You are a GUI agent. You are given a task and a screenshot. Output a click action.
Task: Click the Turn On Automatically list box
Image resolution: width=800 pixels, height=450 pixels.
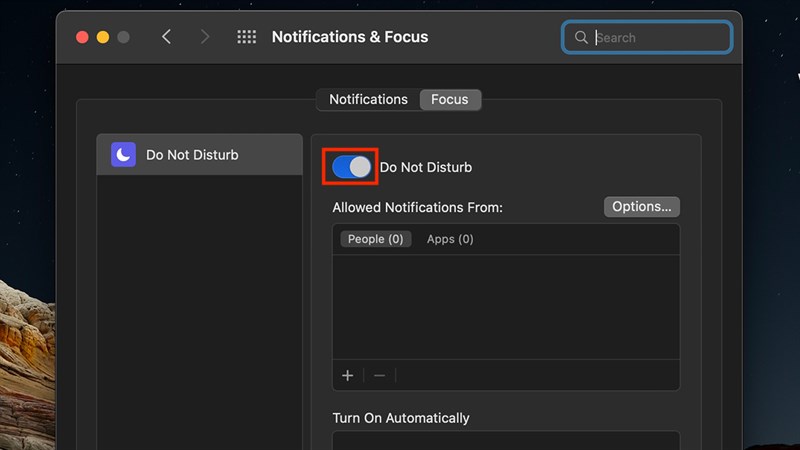pos(506,440)
